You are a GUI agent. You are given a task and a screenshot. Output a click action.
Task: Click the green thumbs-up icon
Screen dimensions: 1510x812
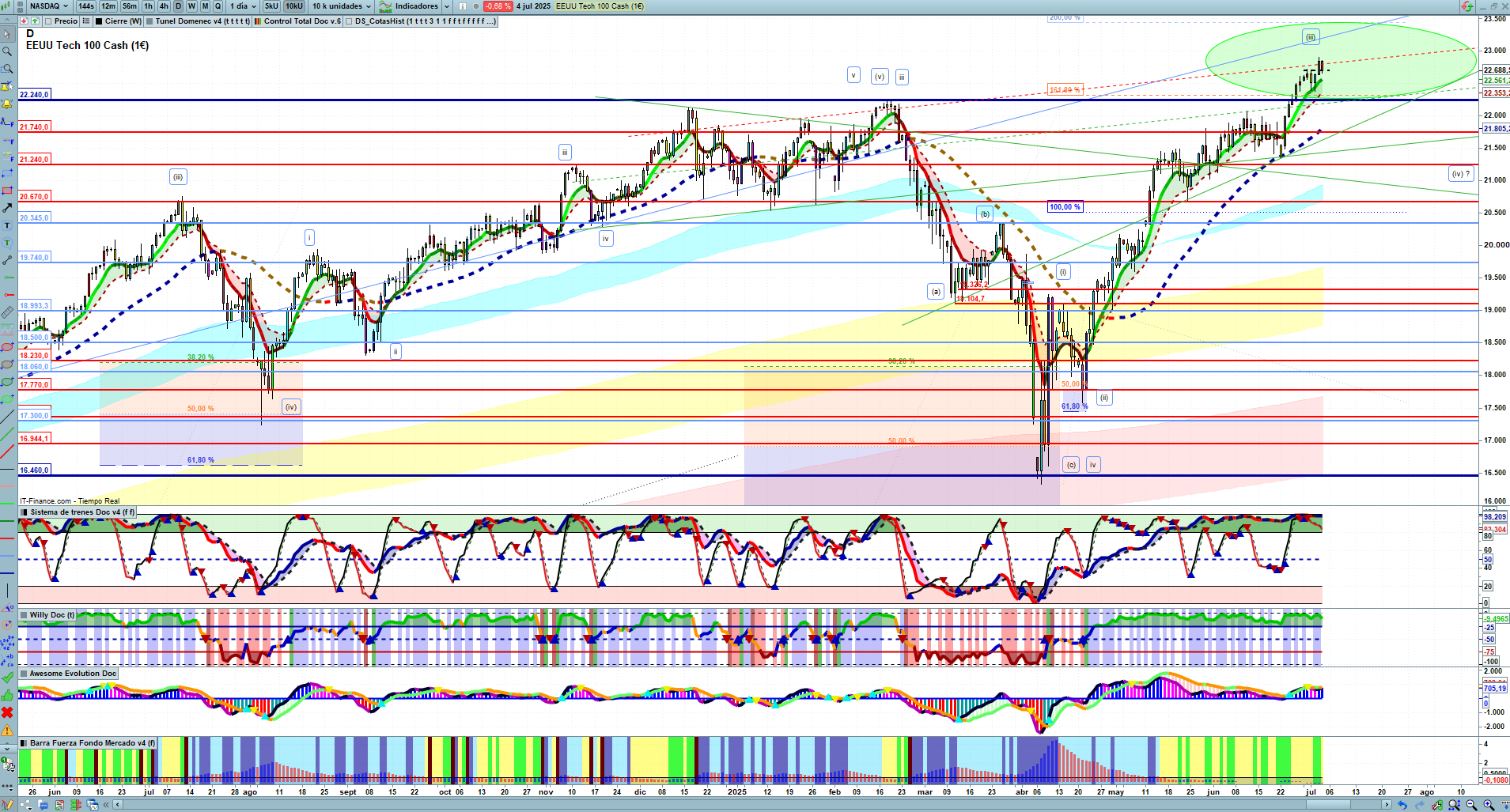(7, 696)
